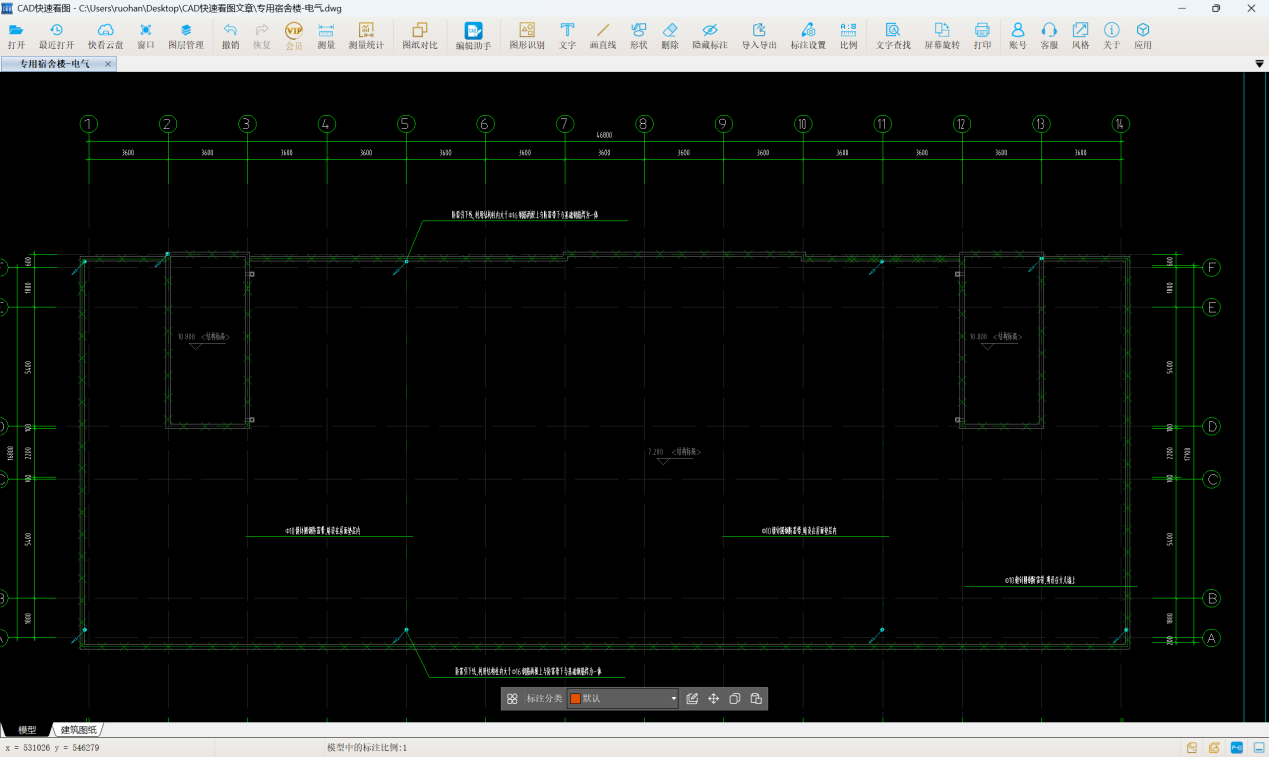Click the 屏幕旋转 screen rotate icon
Screen dimensions: 1269x757
(x=941, y=36)
